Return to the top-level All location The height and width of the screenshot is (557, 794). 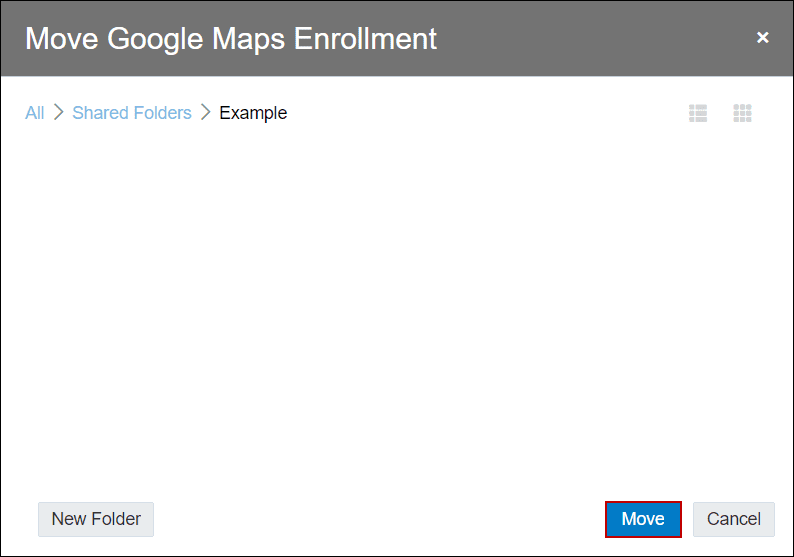[x=35, y=112]
